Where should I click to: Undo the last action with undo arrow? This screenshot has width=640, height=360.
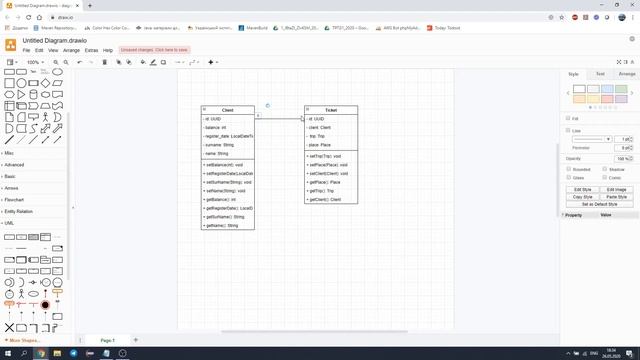pos(80,62)
